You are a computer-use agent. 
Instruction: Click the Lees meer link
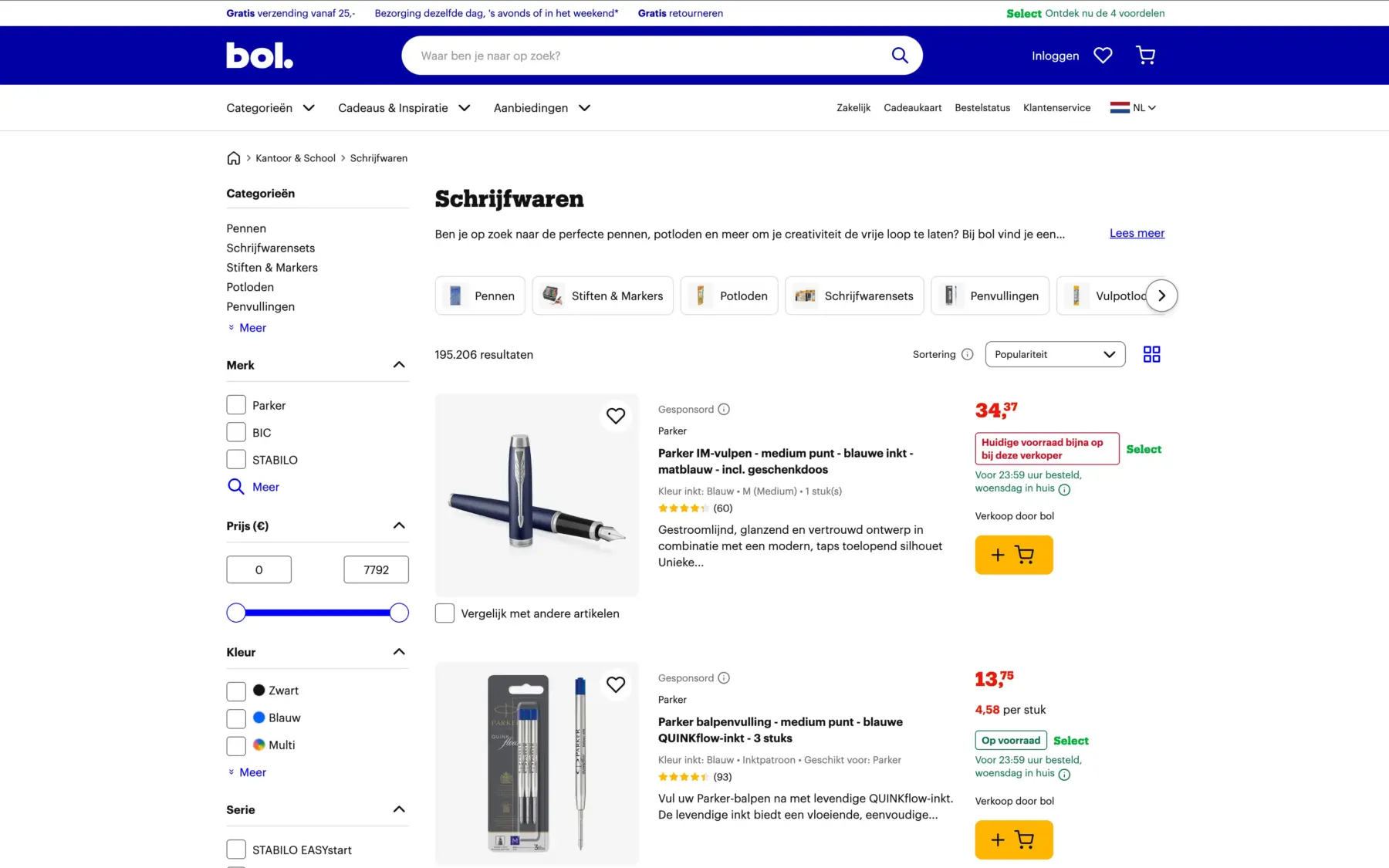click(1137, 233)
